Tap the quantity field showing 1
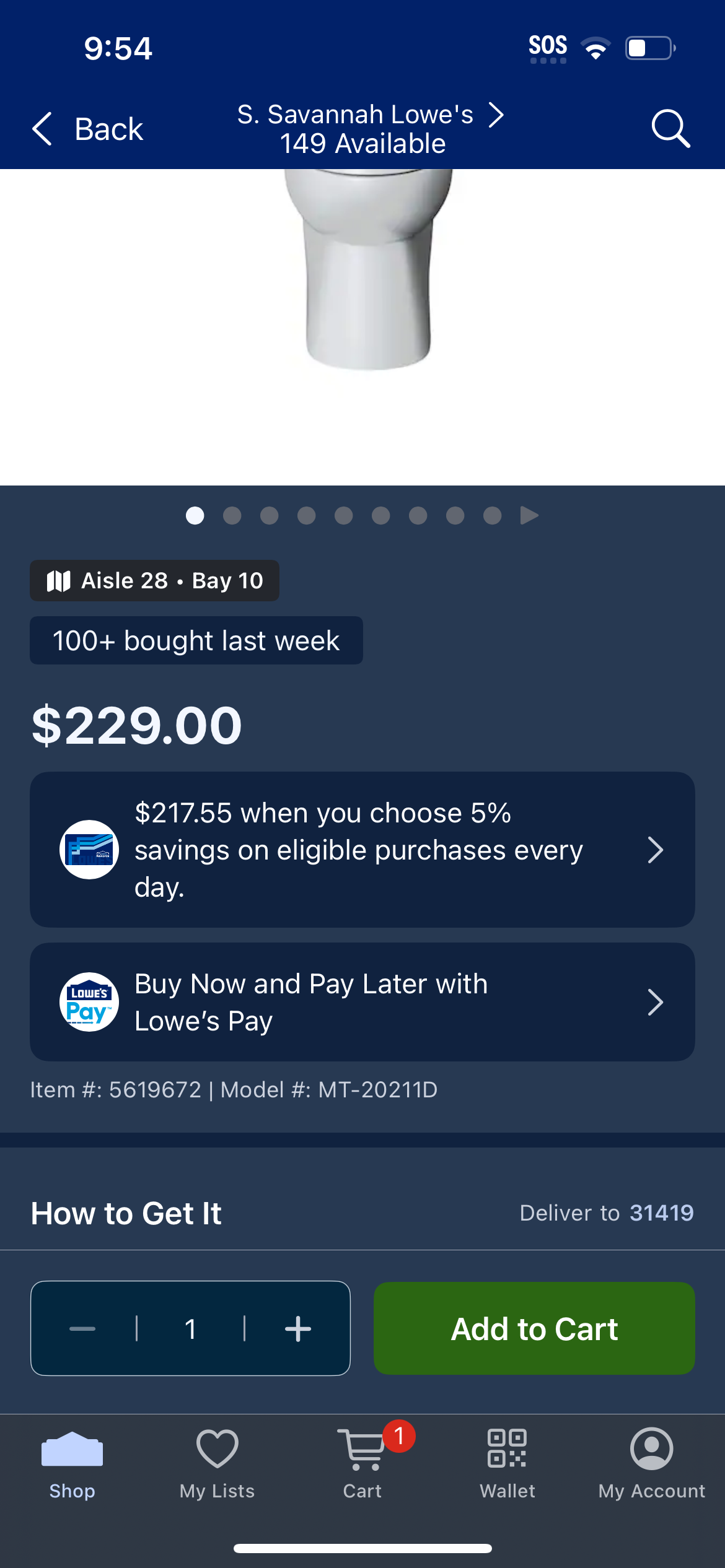 click(190, 1329)
